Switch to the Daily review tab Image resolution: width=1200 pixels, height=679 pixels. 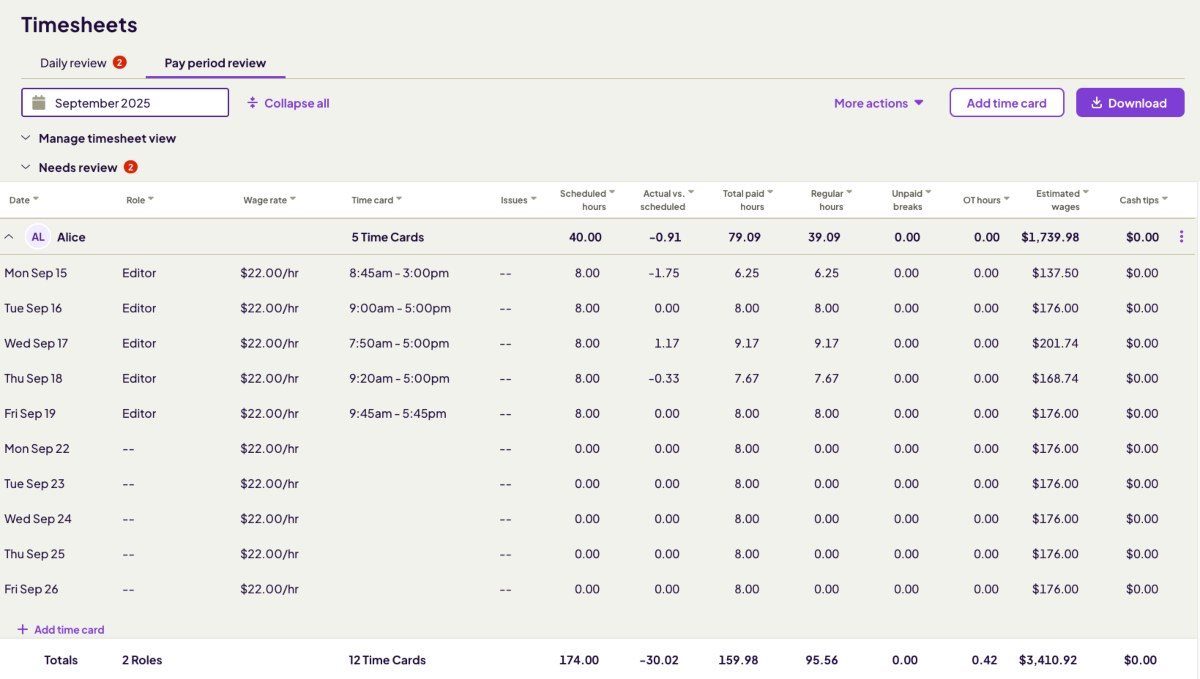coord(73,63)
